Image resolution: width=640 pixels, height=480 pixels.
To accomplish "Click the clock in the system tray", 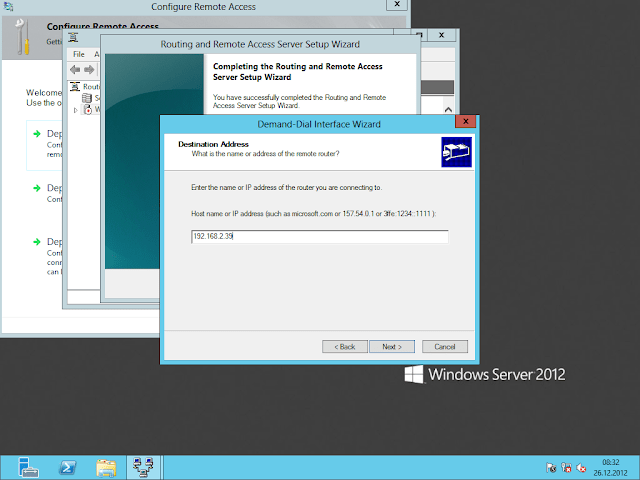I will point(610,467).
